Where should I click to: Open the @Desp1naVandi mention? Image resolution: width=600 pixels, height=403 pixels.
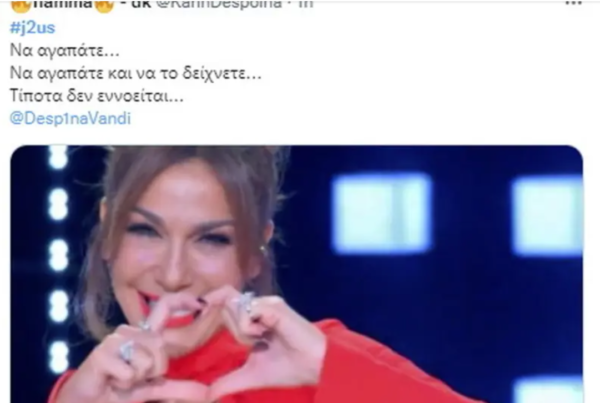tap(70, 118)
